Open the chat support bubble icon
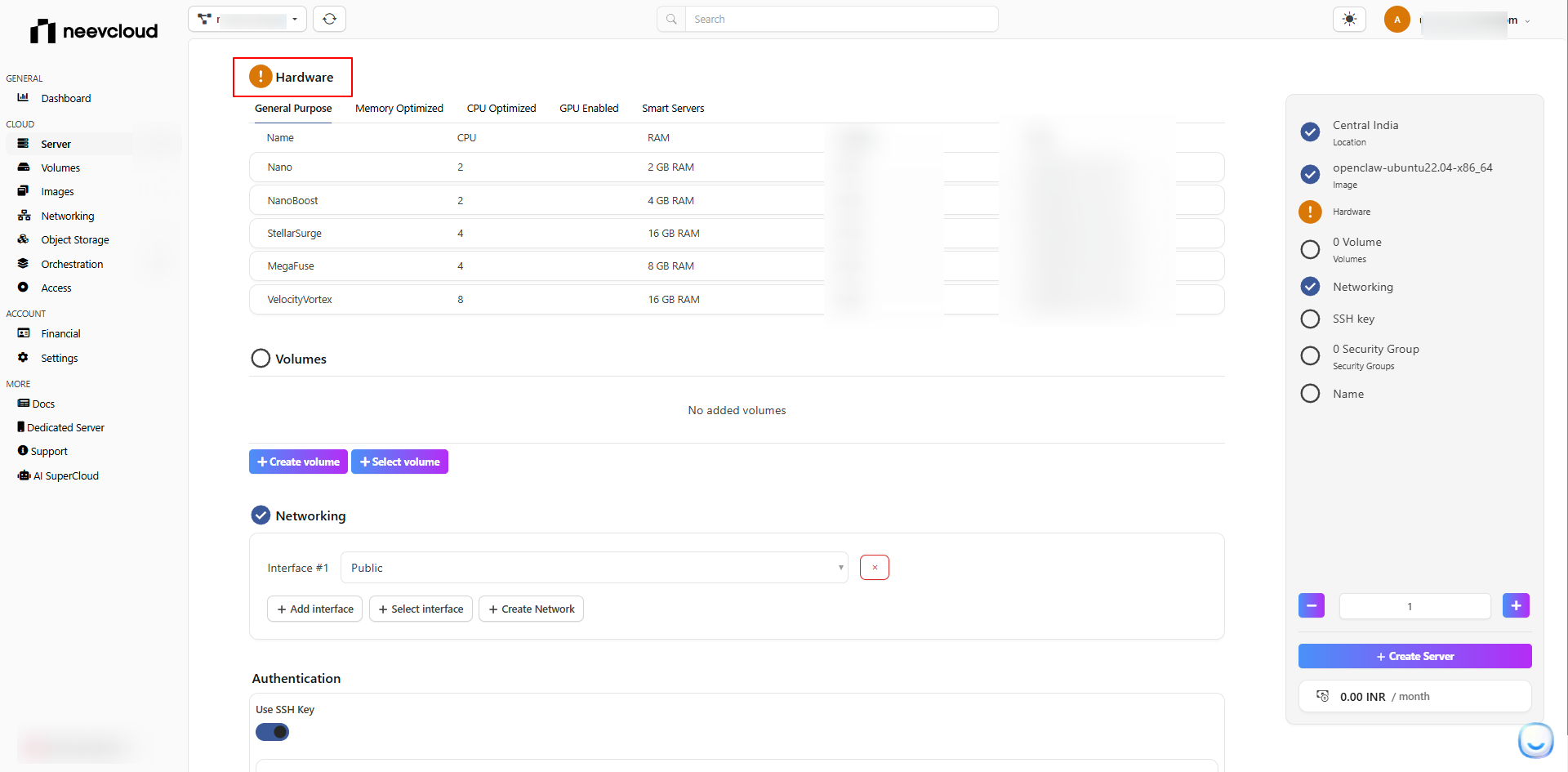Viewport: 1568px width, 772px height. coord(1535,741)
